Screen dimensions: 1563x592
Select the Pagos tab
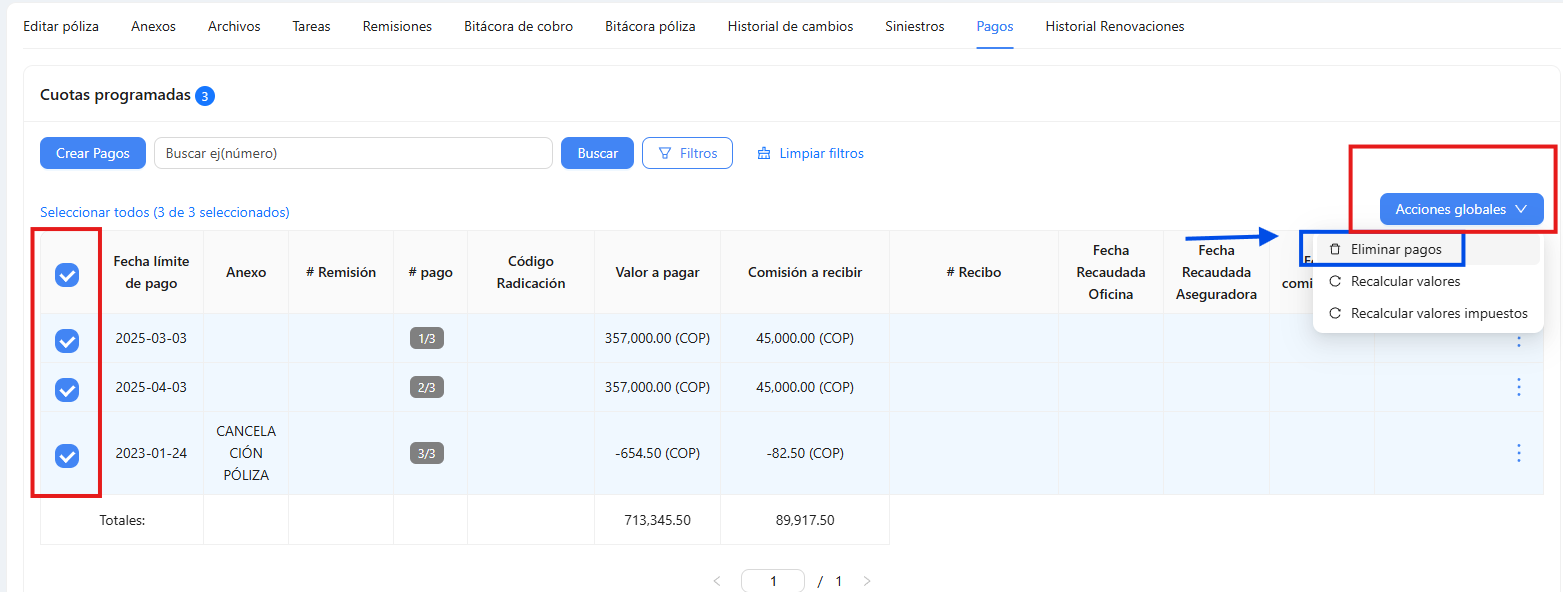[x=995, y=27]
